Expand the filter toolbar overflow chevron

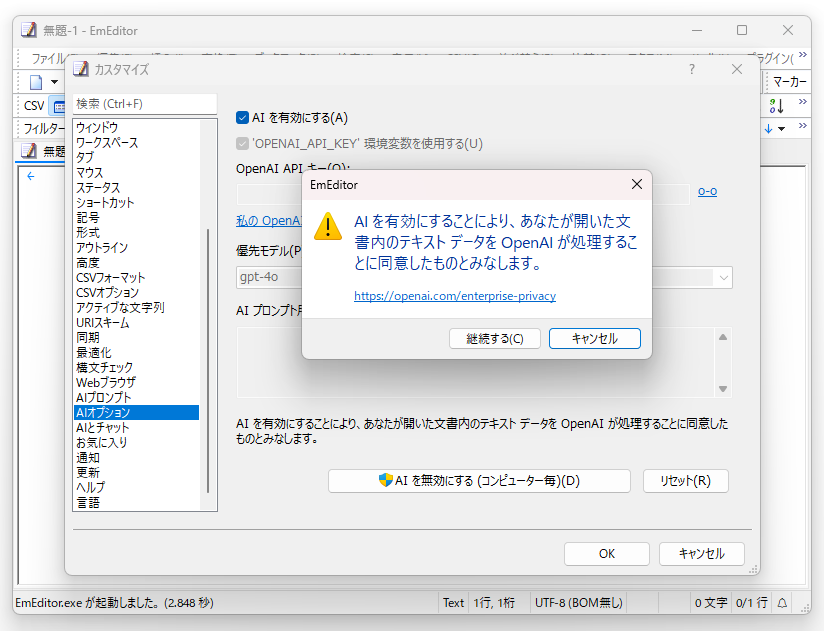click(802, 125)
